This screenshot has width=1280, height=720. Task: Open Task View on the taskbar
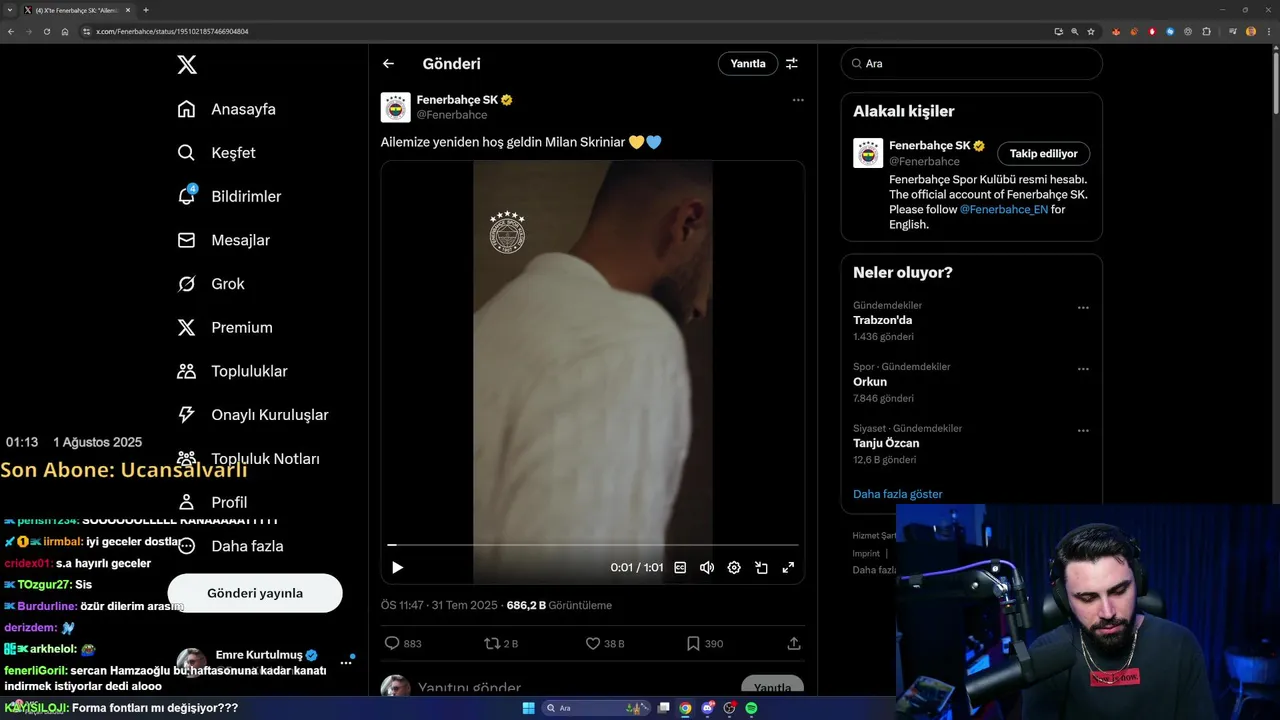coord(664,708)
